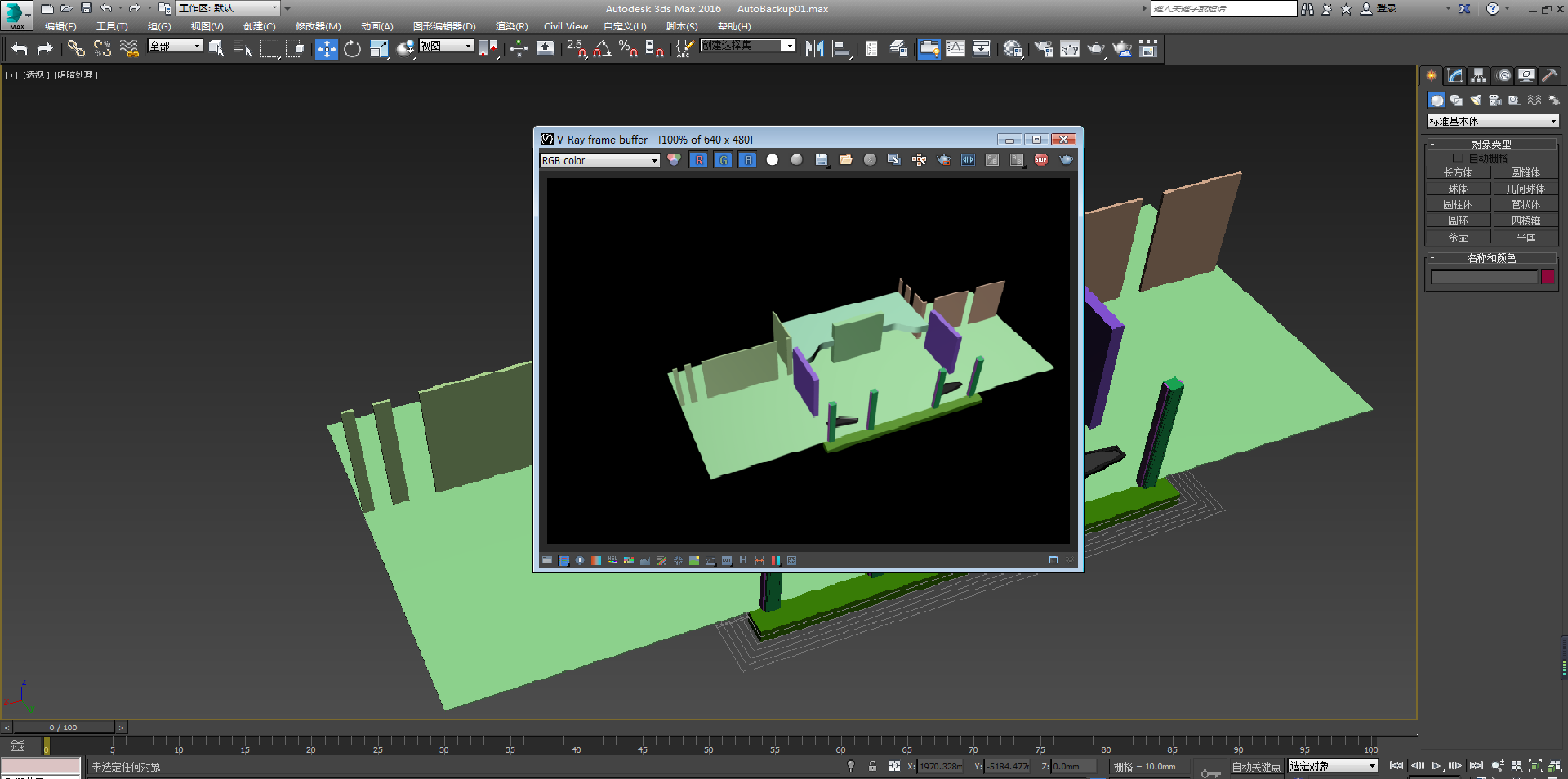Toggle the red channel in V-Ray buffer
The height and width of the screenshot is (779, 1568).
click(x=698, y=160)
